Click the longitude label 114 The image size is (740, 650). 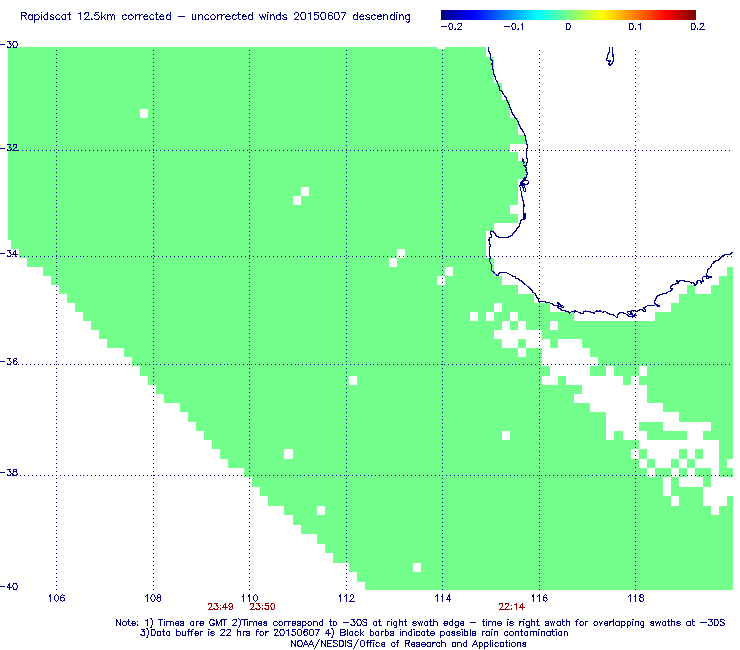(442, 598)
